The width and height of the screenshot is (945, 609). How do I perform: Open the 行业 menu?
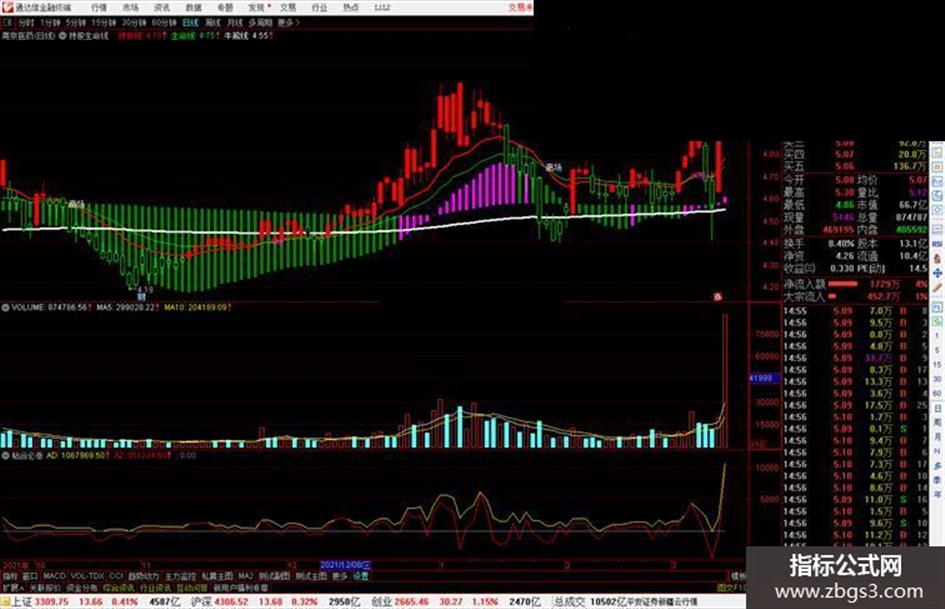(319, 7)
